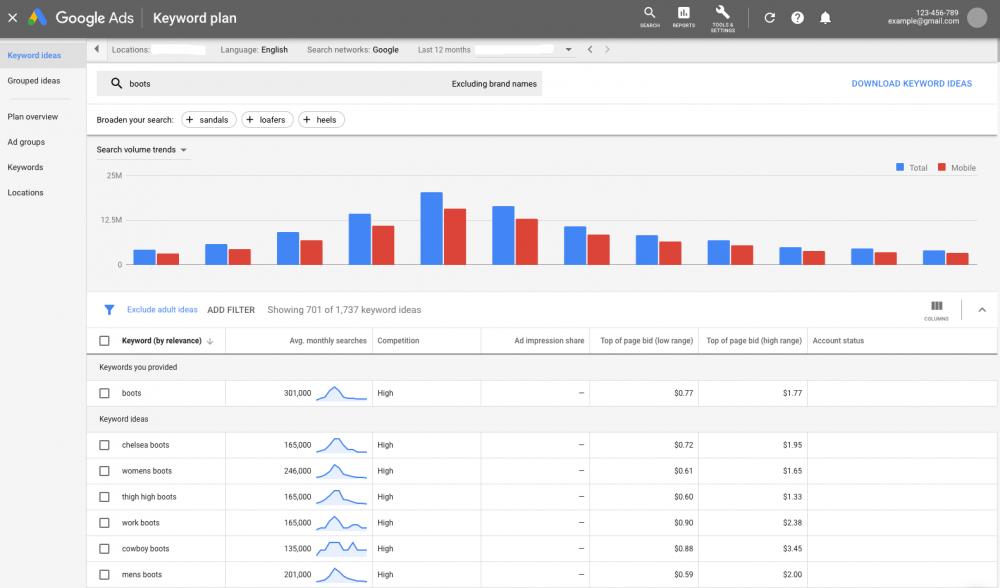Click Exclude adult ideas filter link
This screenshot has width=1000, height=588.
tap(162, 310)
